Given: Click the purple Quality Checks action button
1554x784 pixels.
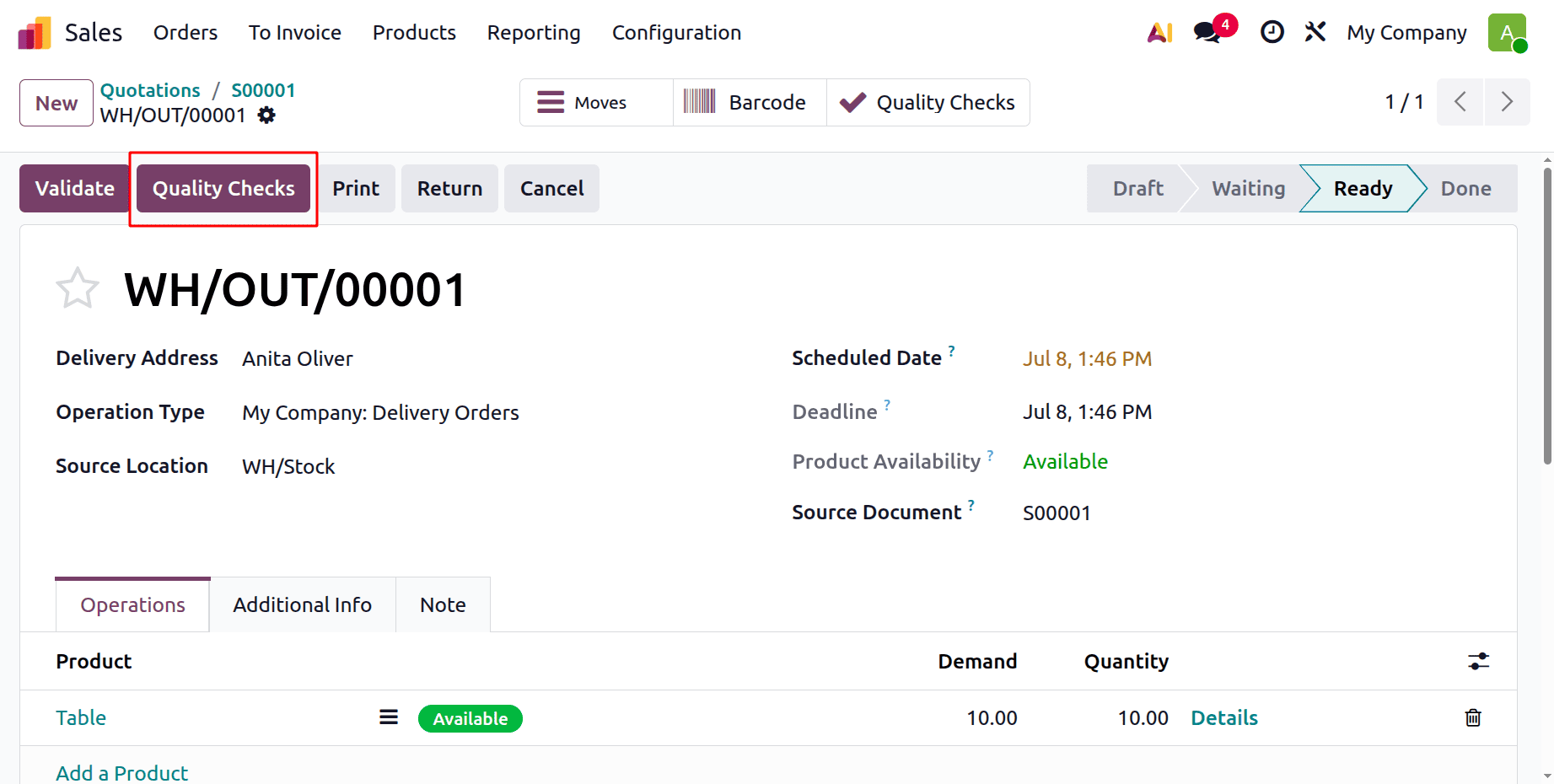Looking at the screenshot, I should coord(223,188).
